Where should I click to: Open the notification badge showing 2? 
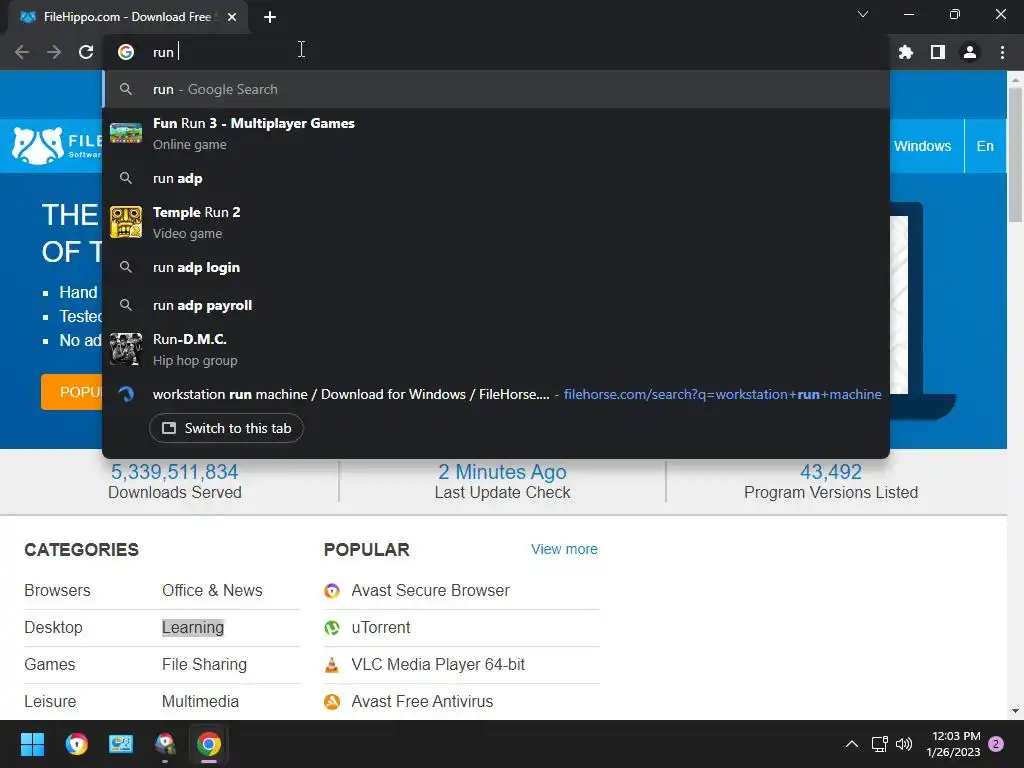[x=996, y=744]
